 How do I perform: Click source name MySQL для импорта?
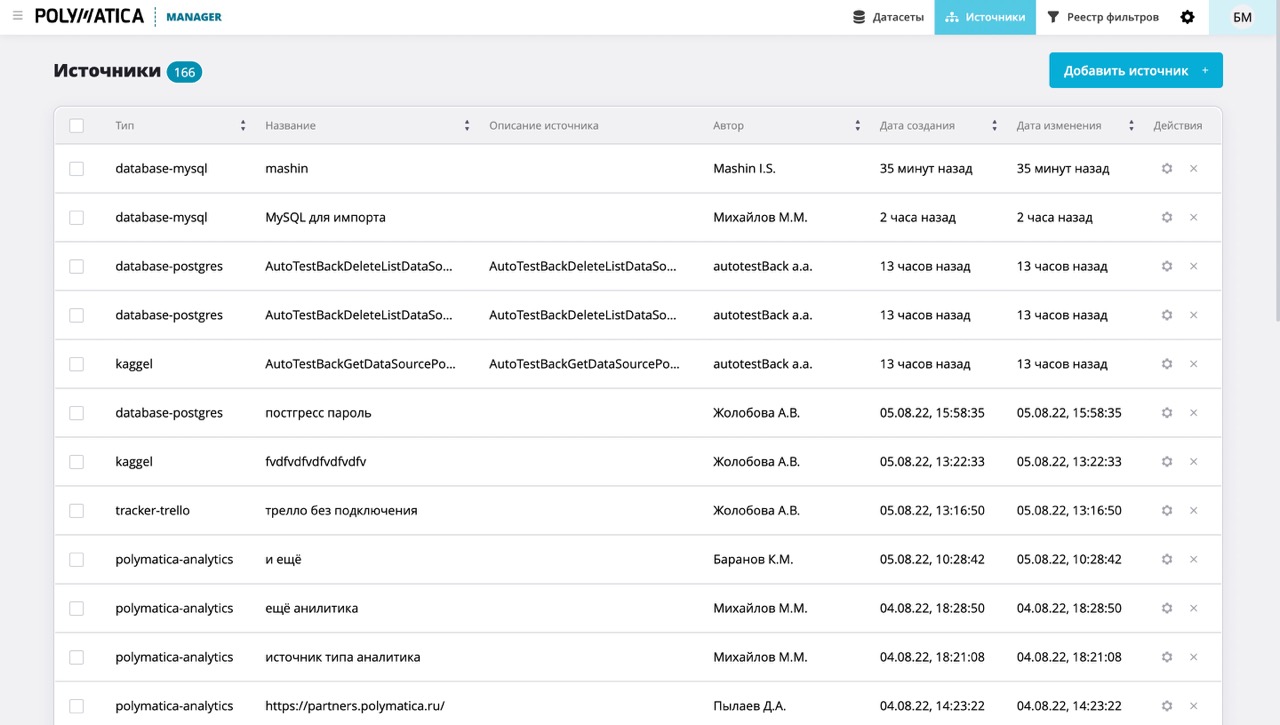pos(325,218)
